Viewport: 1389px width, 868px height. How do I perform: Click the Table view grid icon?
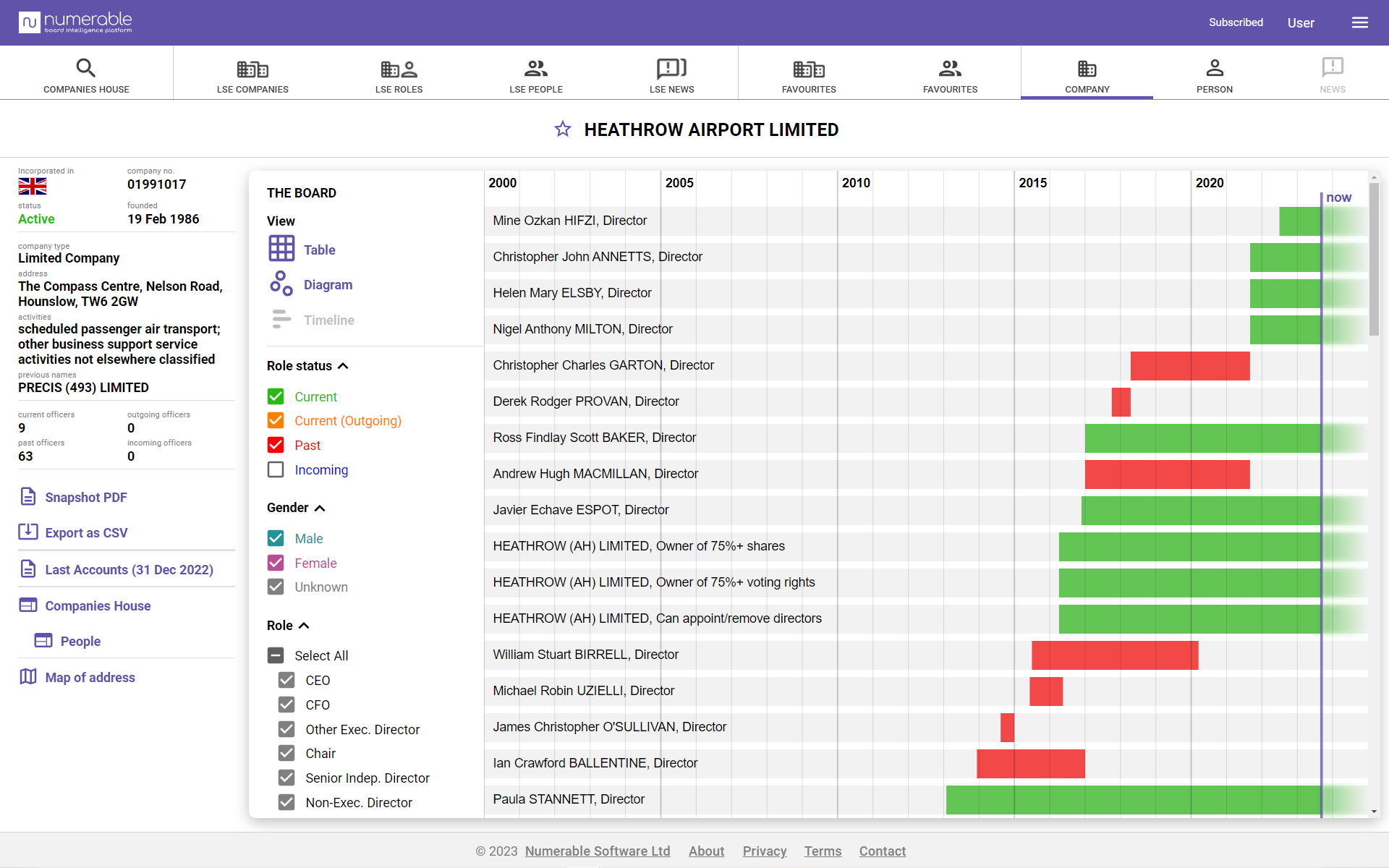pyautogui.click(x=281, y=249)
